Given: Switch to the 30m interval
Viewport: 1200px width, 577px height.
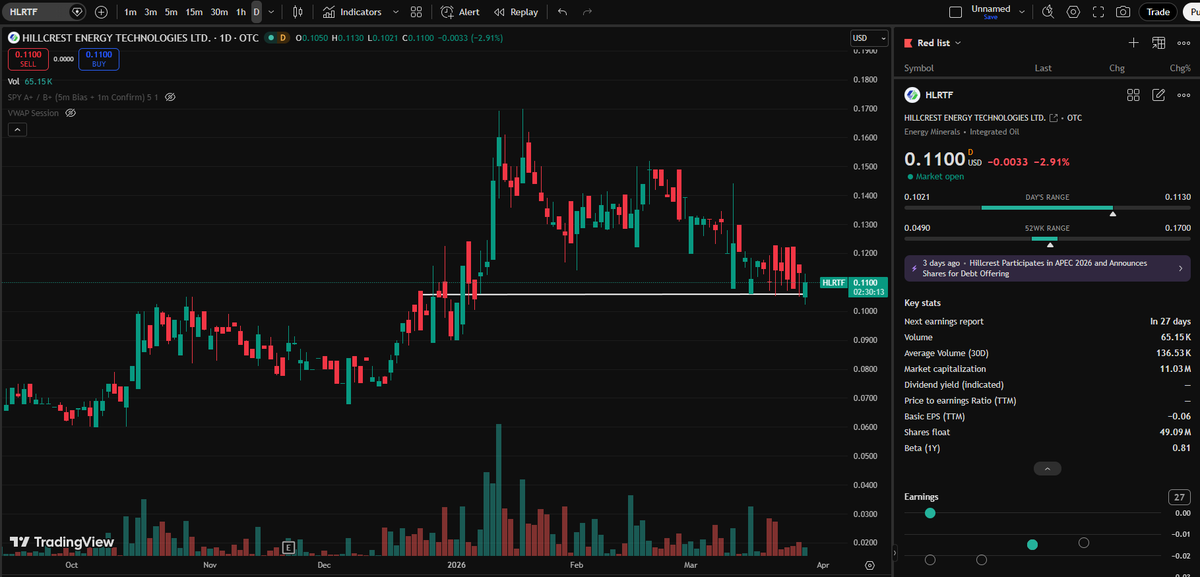Looking at the screenshot, I should [219, 12].
